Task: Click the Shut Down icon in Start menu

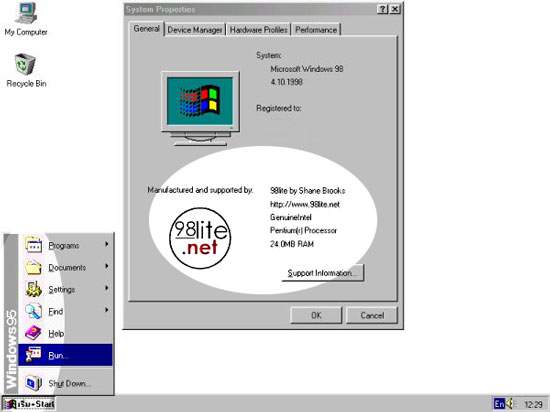Action: (34, 383)
